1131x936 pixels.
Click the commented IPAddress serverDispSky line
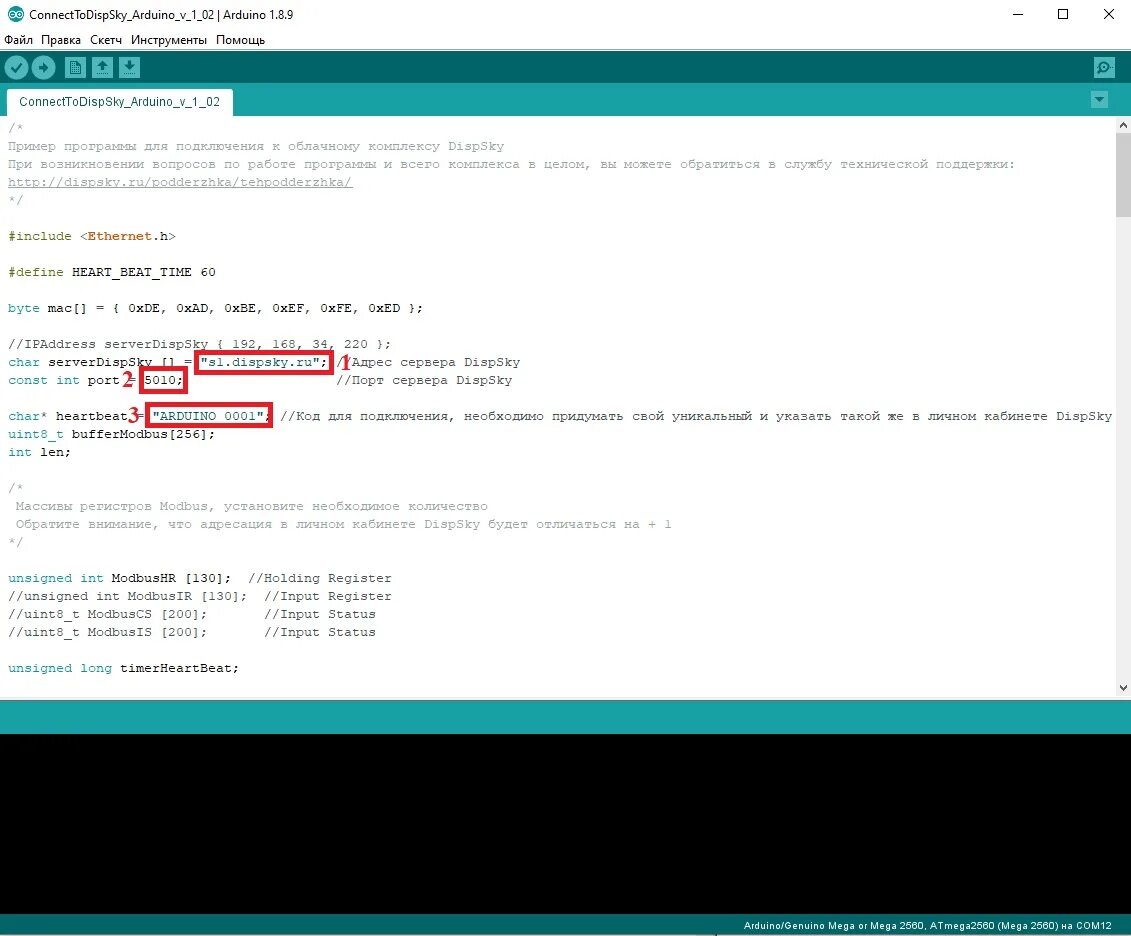tap(199, 345)
